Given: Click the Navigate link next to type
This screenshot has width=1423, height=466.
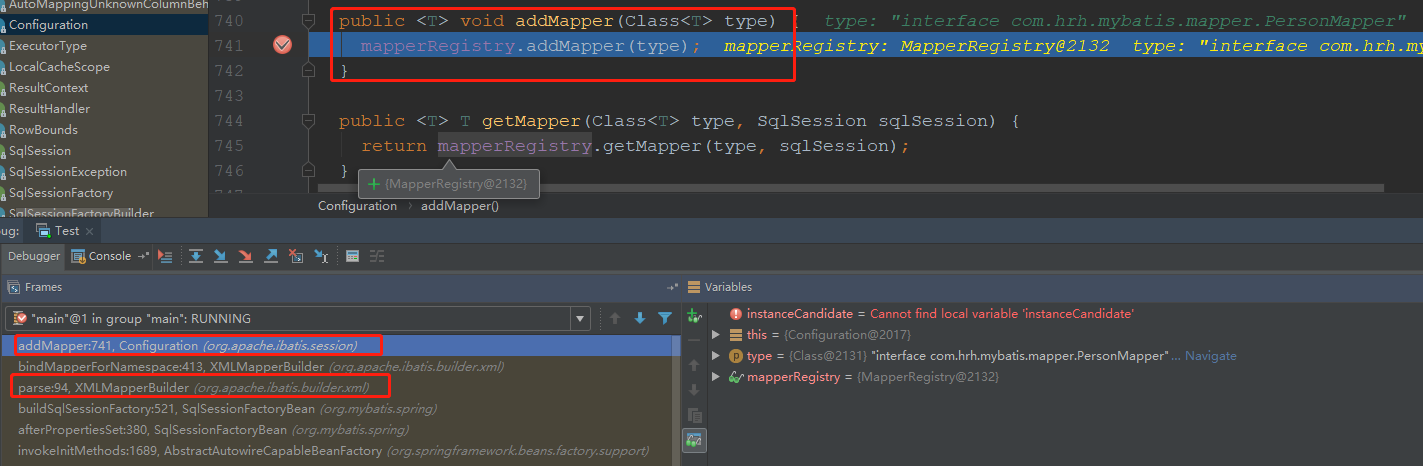Looking at the screenshot, I should [x=1211, y=356].
